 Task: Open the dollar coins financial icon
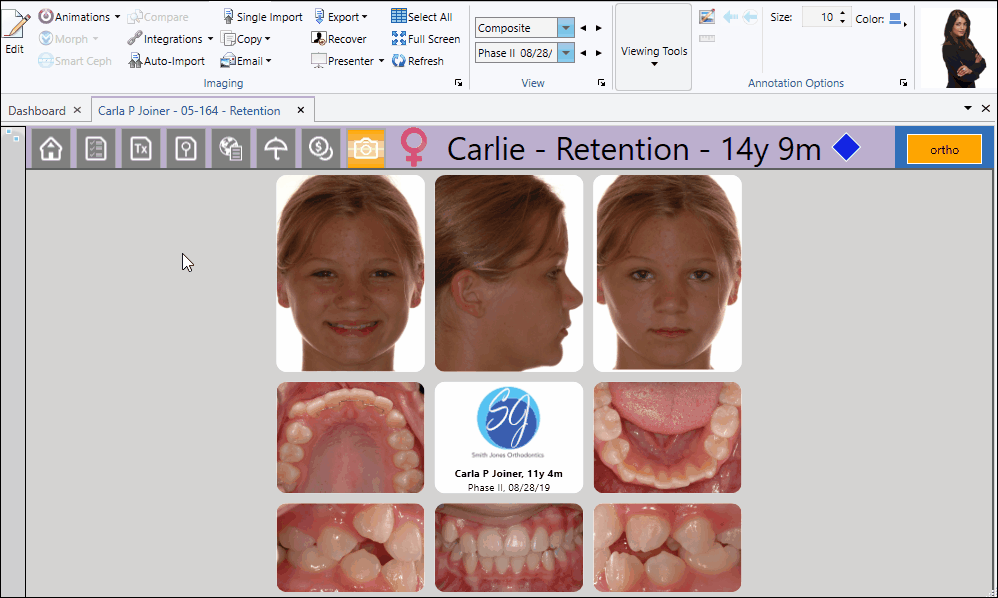point(320,149)
